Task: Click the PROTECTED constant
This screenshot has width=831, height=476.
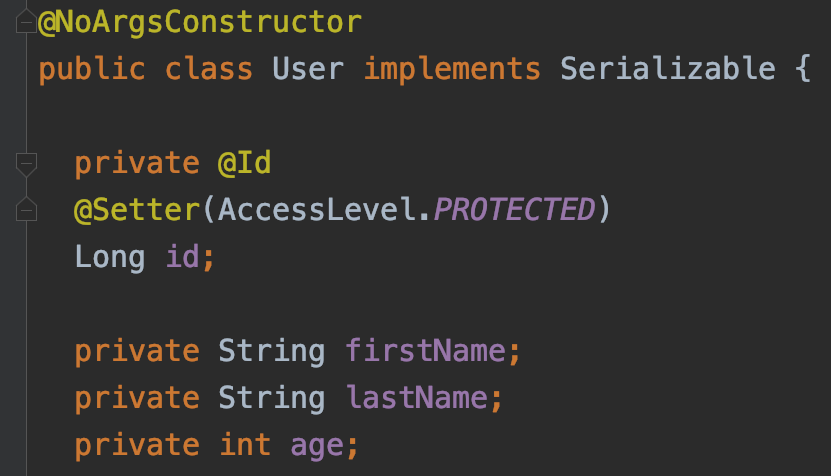Action: click(x=513, y=210)
